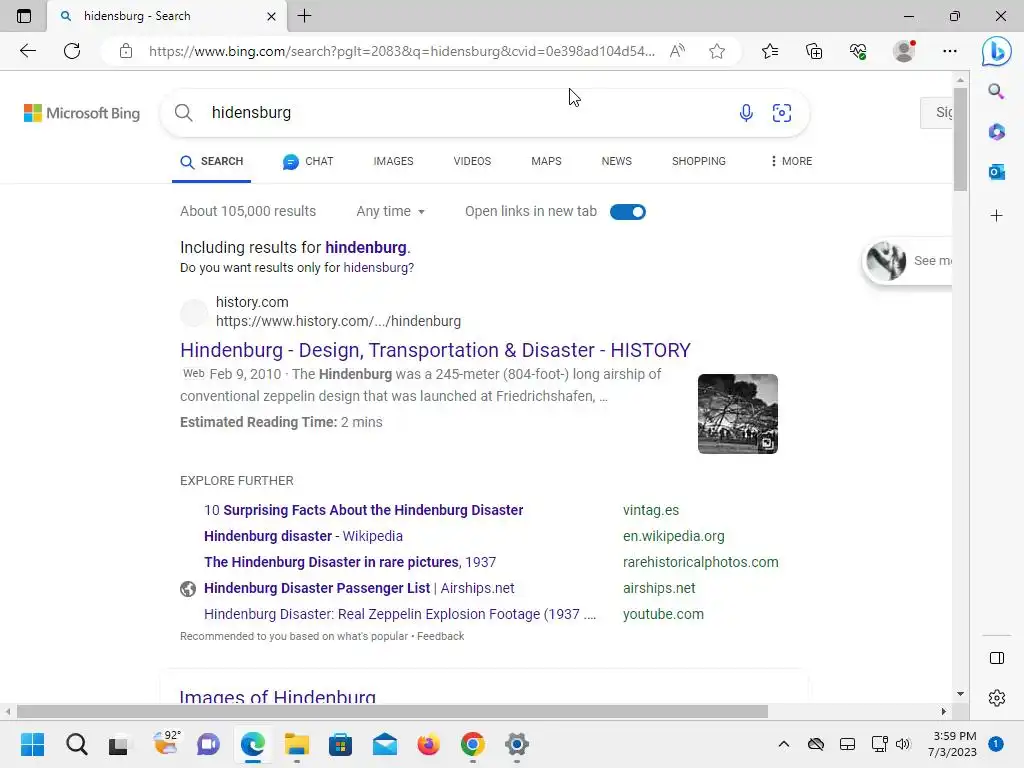Open a new tab plus button
This screenshot has width=1024, height=768.
[x=304, y=16]
